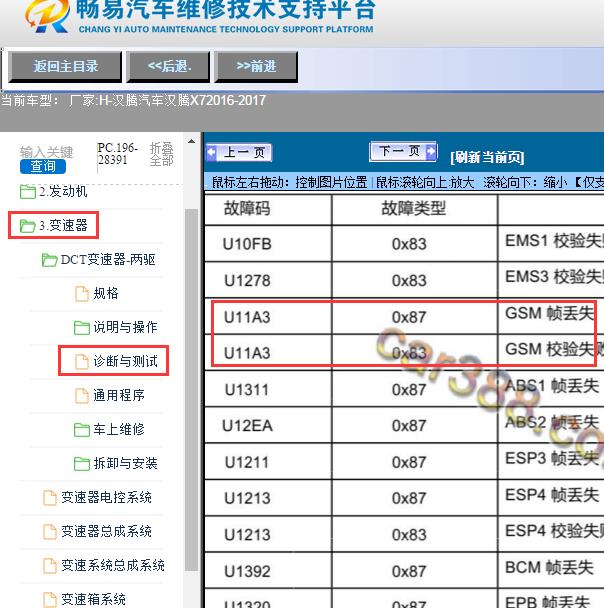Click the PC.196-28391 text
The width and height of the screenshot is (604, 608).
coord(117,154)
